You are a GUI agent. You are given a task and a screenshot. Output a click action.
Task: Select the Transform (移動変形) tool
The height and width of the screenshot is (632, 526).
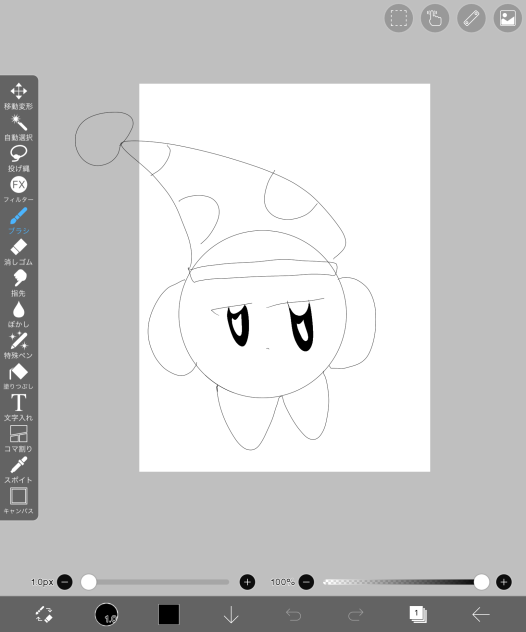tap(19, 96)
